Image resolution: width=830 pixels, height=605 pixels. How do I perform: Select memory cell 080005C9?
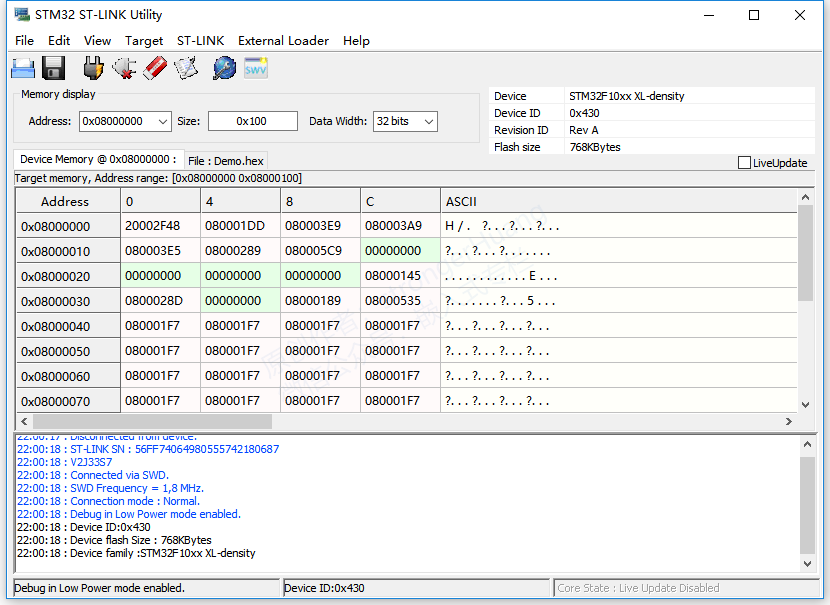320,251
